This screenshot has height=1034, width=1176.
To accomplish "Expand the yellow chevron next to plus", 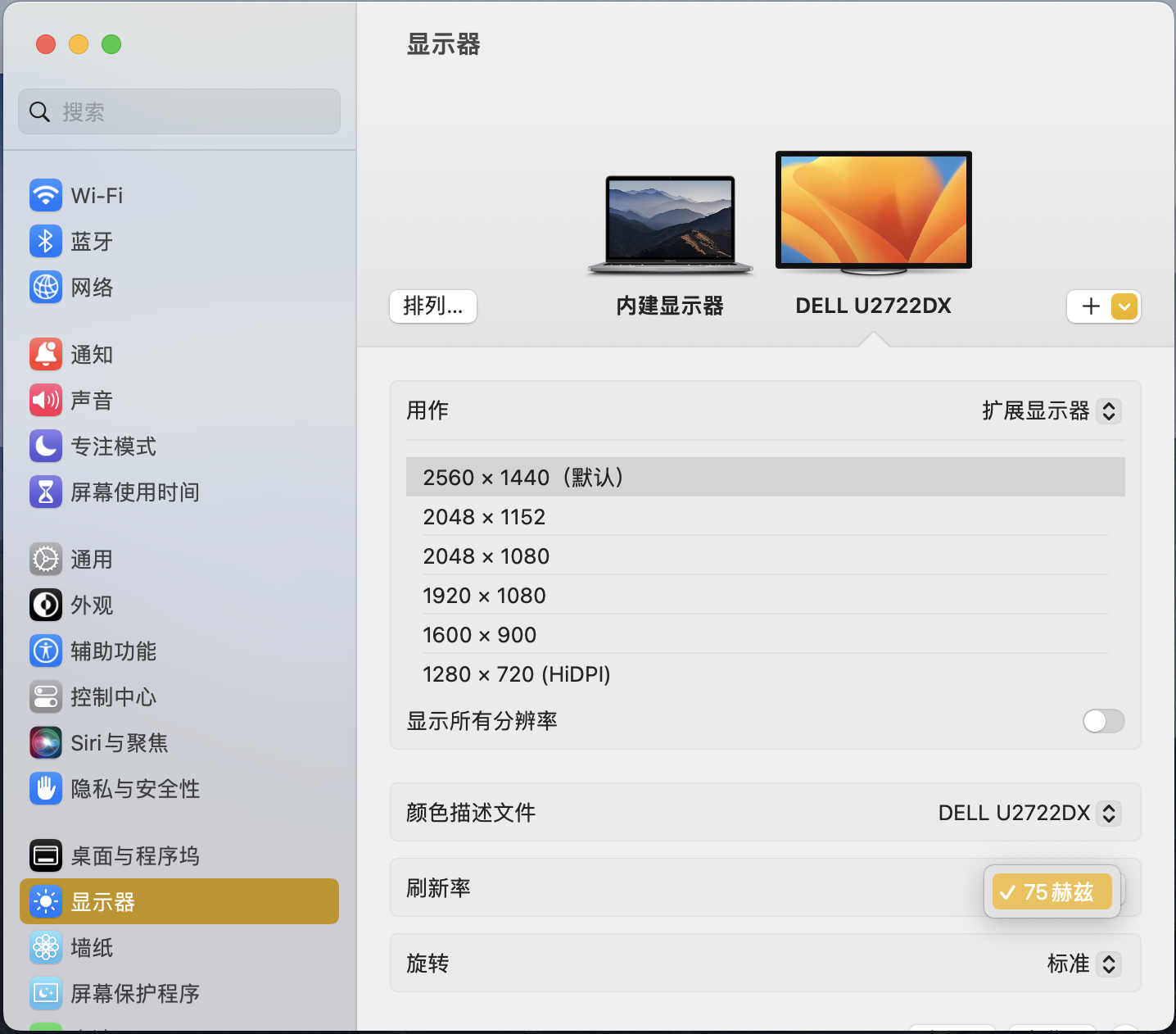I will click(x=1124, y=306).
